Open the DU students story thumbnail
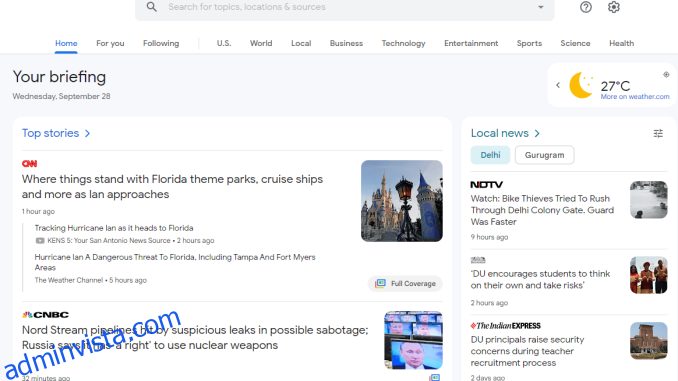 (648, 275)
